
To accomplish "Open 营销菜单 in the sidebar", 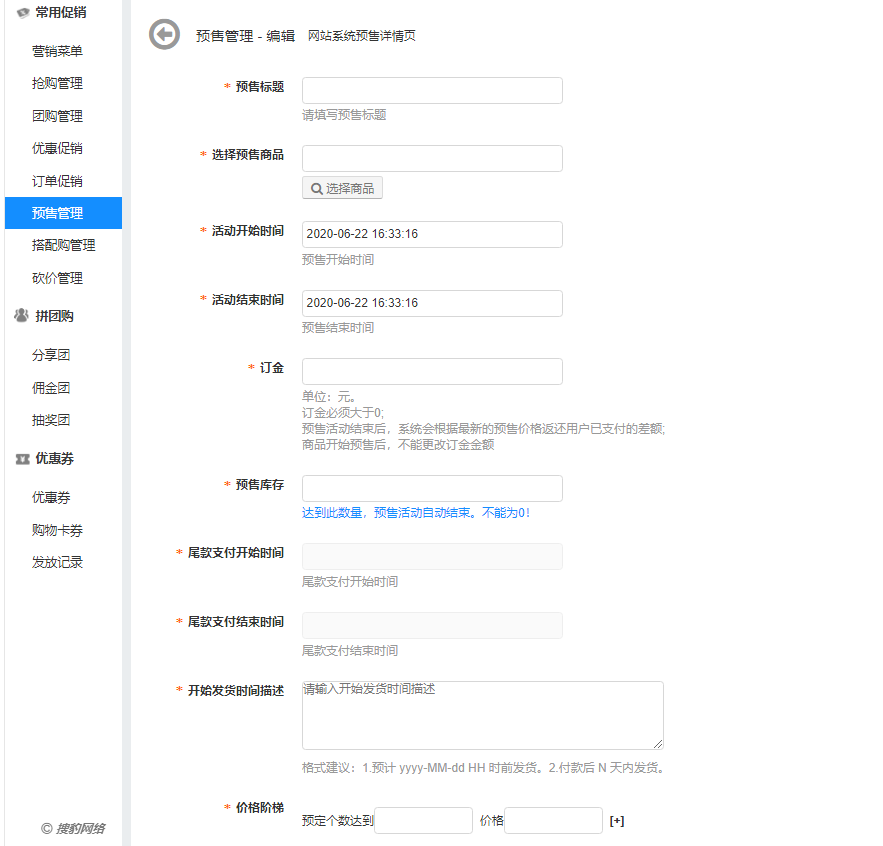I will pos(57,51).
